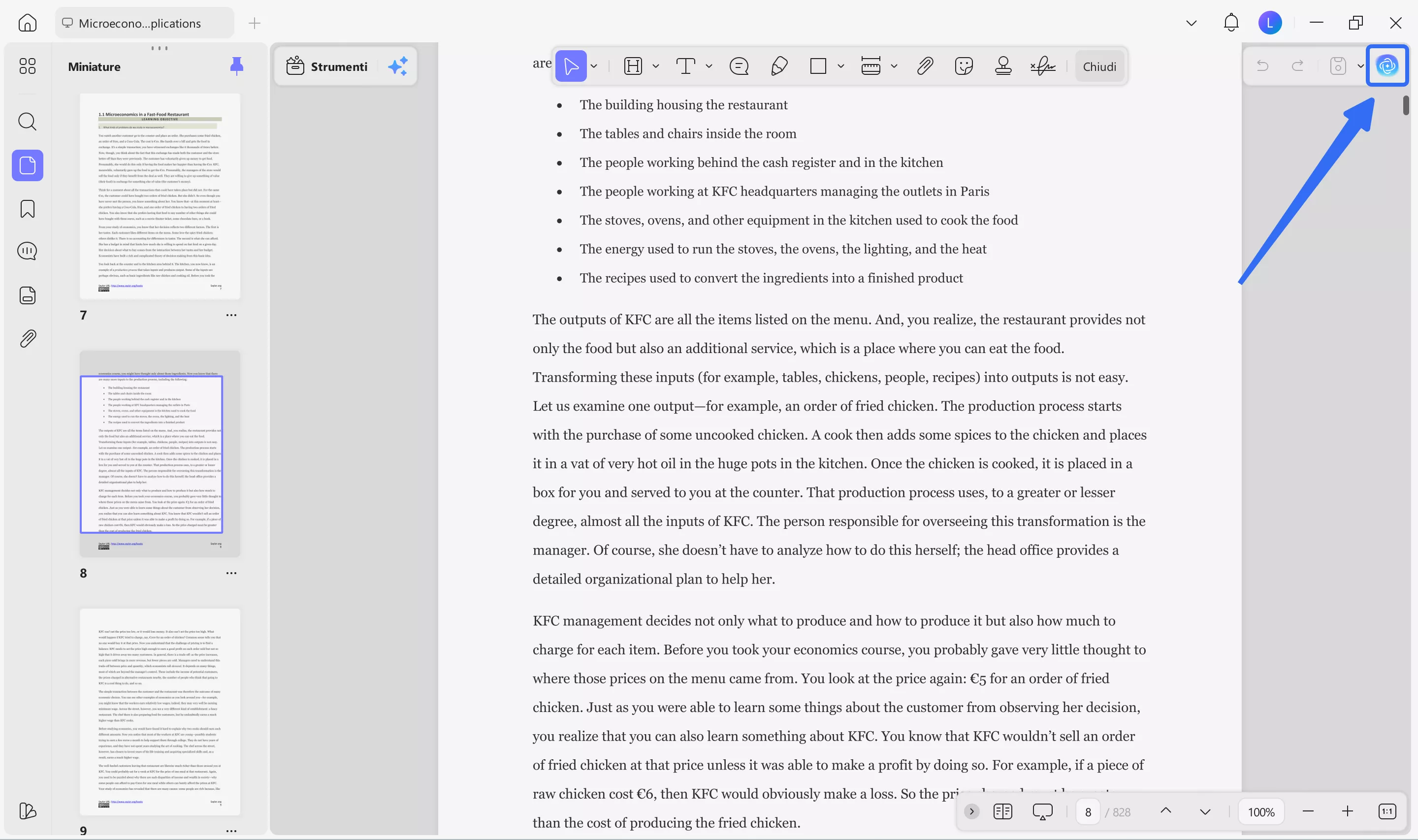
Task: Start slideshow presentation mode icon
Action: tap(1042, 812)
